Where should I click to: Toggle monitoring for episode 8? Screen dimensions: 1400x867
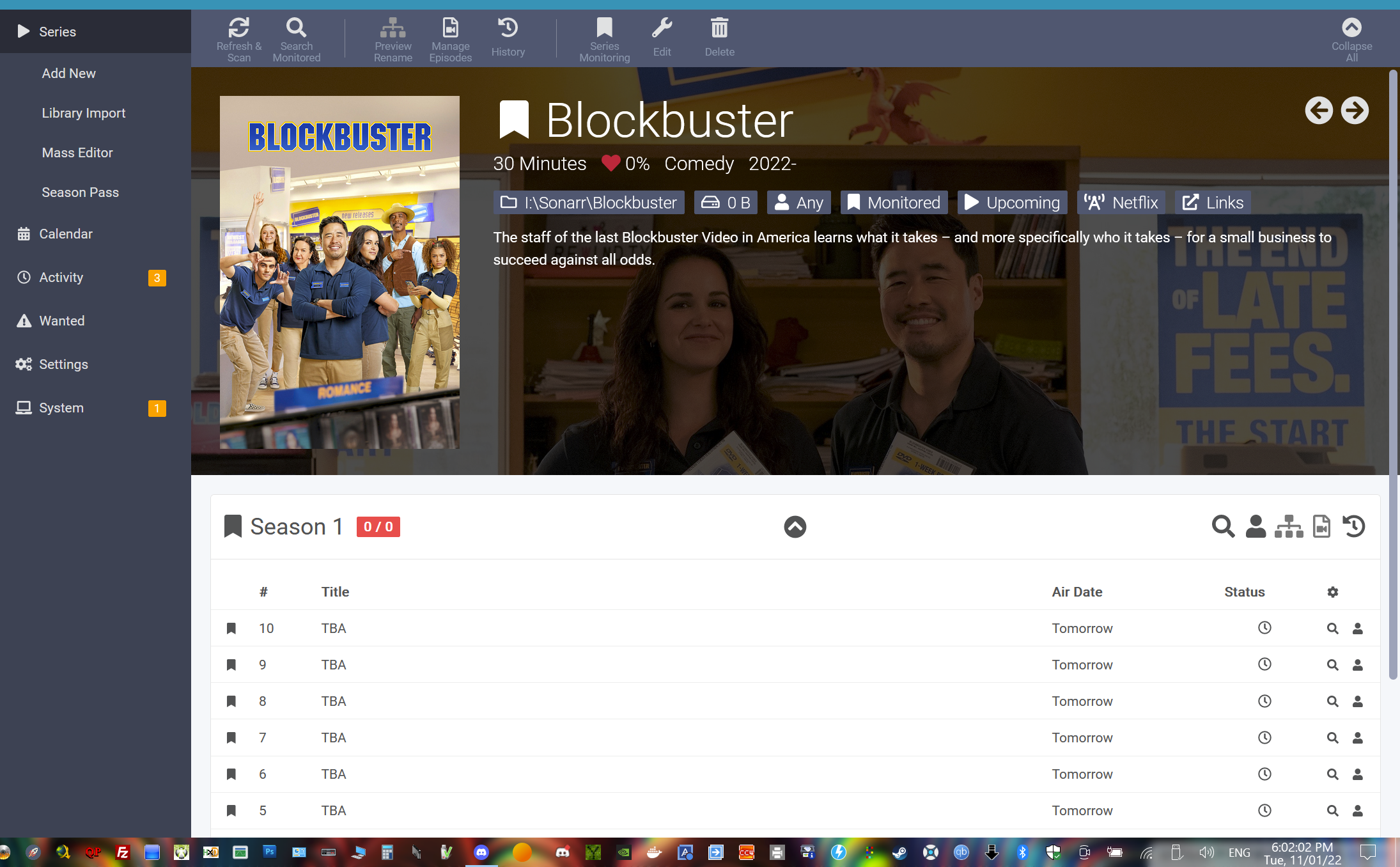(x=231, y=701)
